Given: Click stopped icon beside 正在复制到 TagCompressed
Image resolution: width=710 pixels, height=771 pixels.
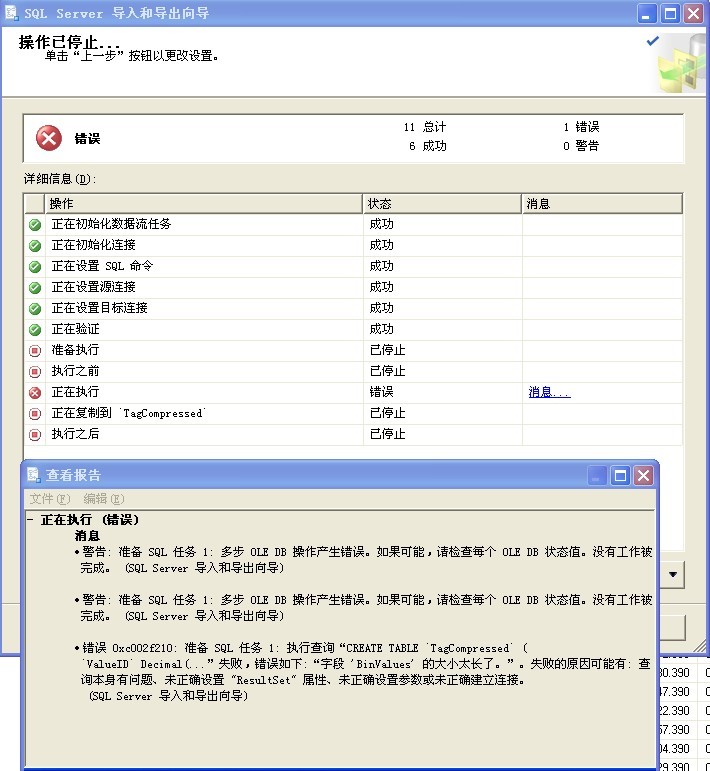Looking at the screenshot, I should [x=35, y=414].
